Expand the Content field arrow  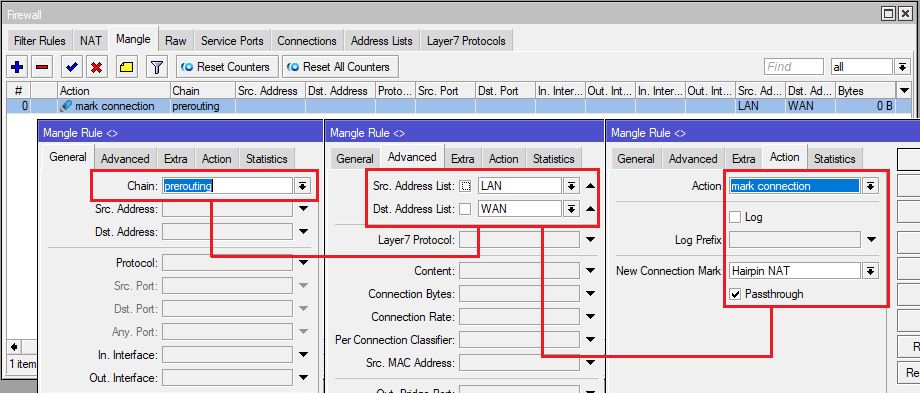[590, 270]
